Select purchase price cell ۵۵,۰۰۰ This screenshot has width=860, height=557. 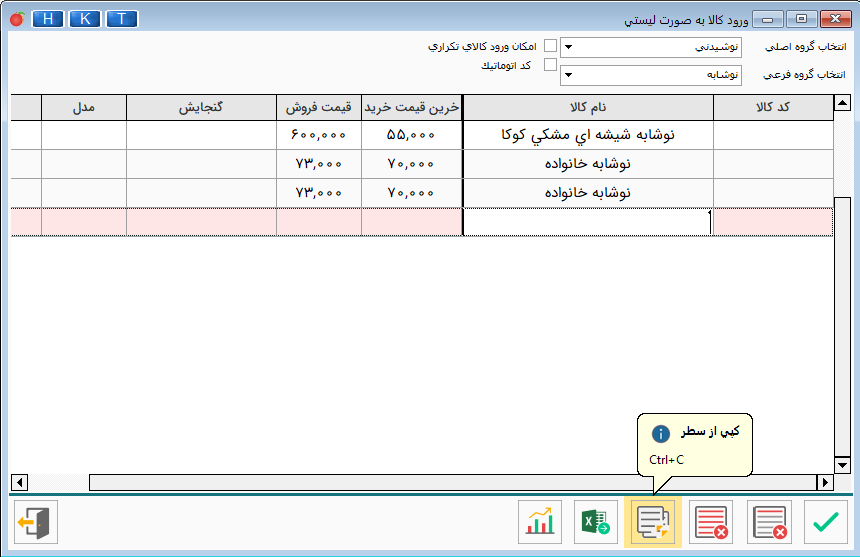(x=411, y=135)
